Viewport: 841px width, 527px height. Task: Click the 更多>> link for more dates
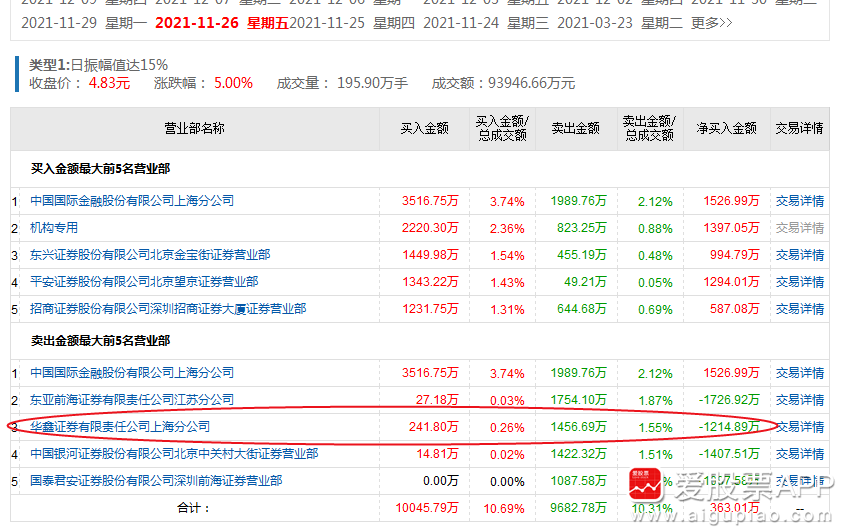712,23
